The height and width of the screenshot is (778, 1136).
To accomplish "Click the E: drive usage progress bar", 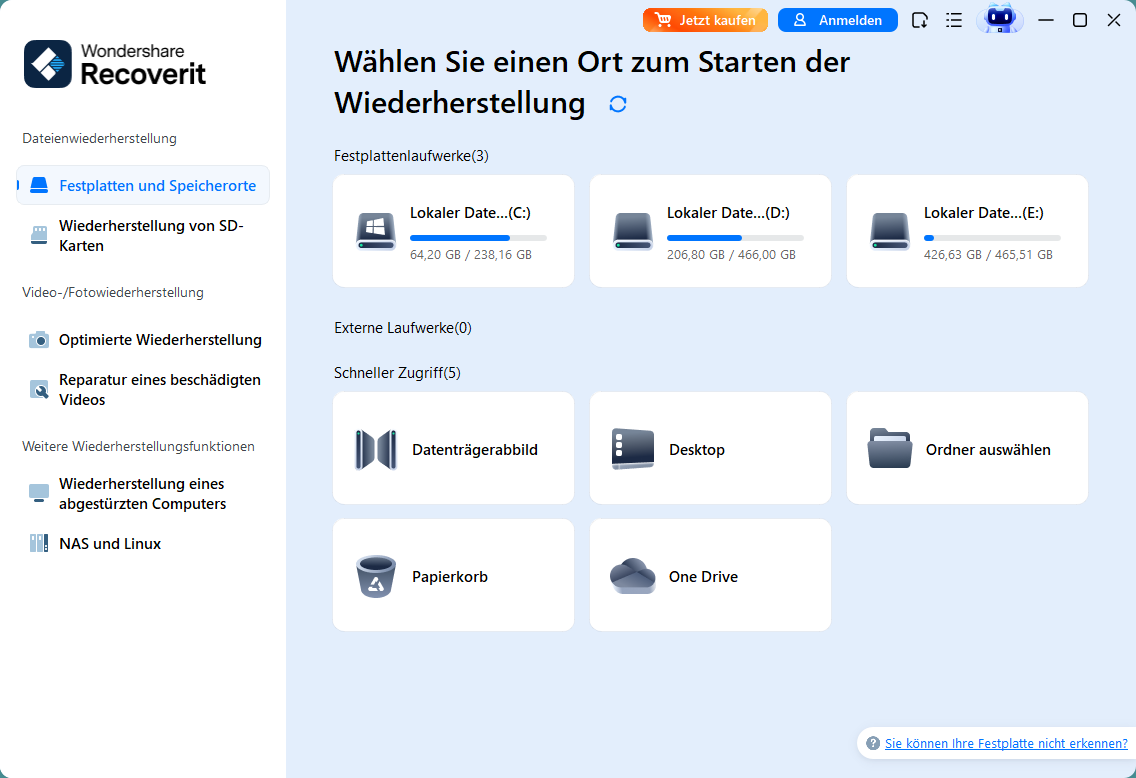I will click(x=992, y=238).
